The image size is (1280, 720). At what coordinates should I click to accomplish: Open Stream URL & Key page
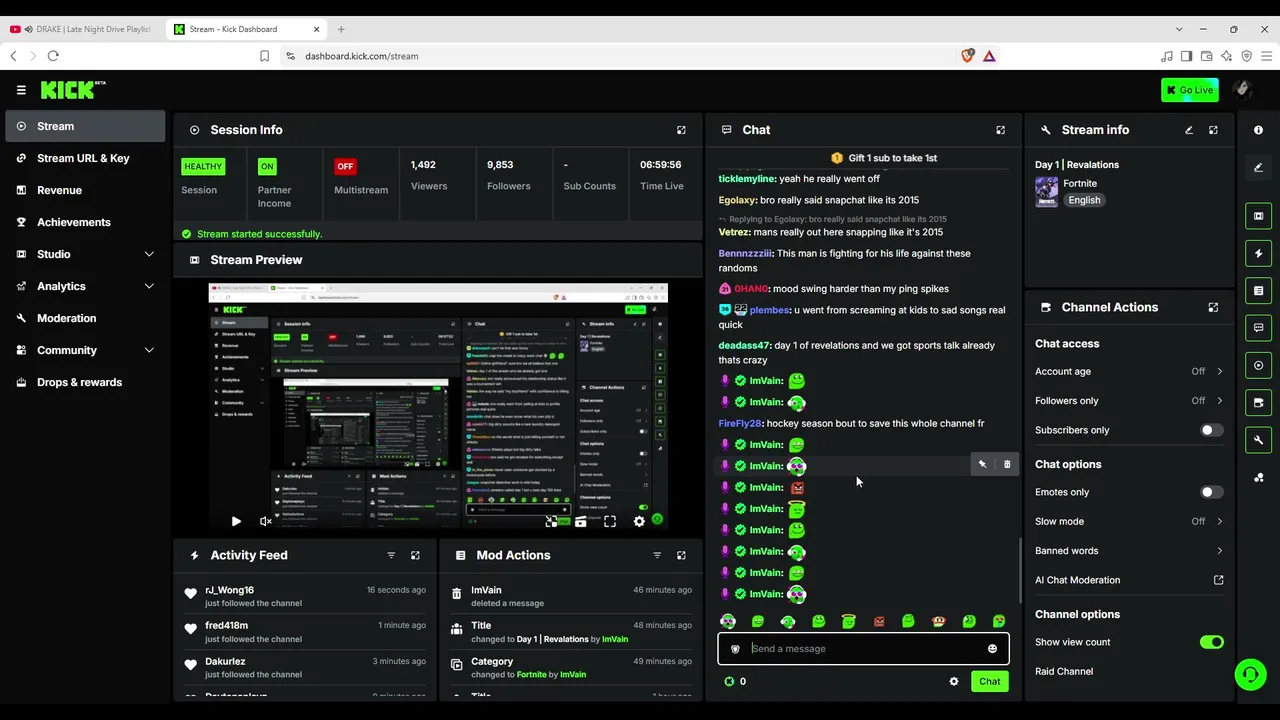click(x=85, y=158)
